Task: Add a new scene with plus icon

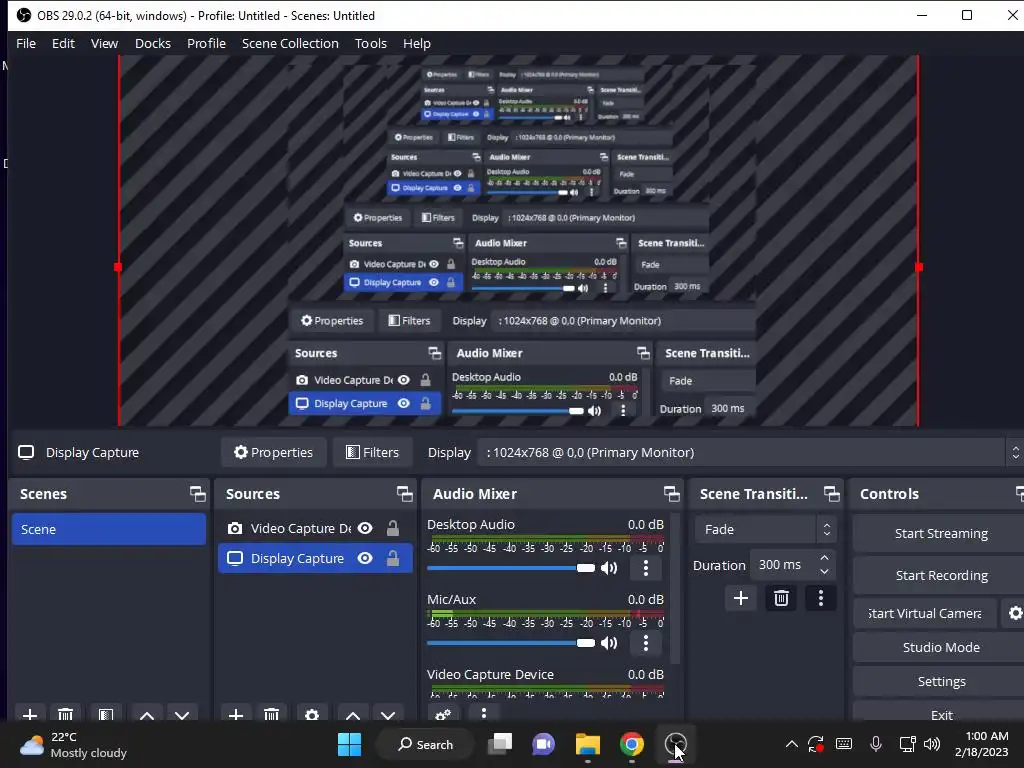Action: pos(29,714)
